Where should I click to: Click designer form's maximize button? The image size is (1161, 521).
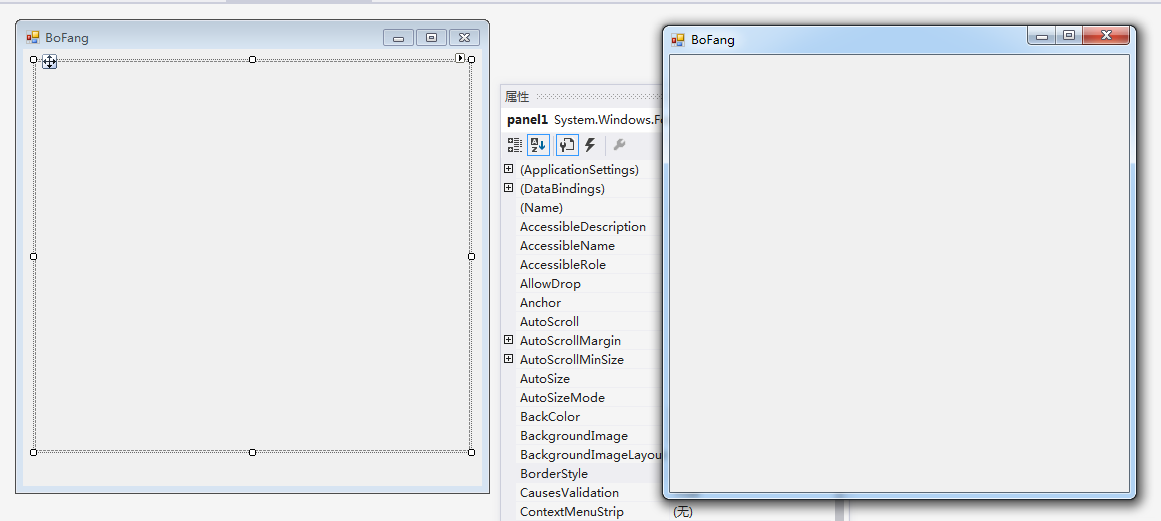(x=432, y=38)
